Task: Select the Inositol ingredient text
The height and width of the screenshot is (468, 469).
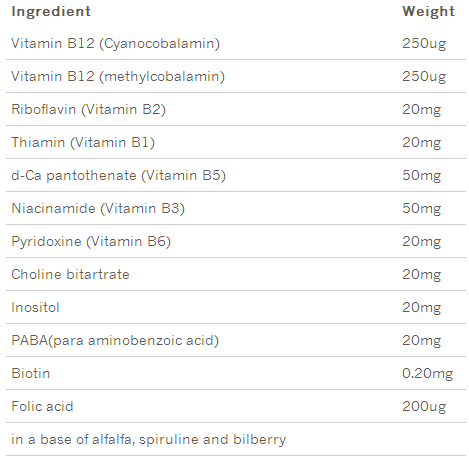Action: tap(35, 307)
